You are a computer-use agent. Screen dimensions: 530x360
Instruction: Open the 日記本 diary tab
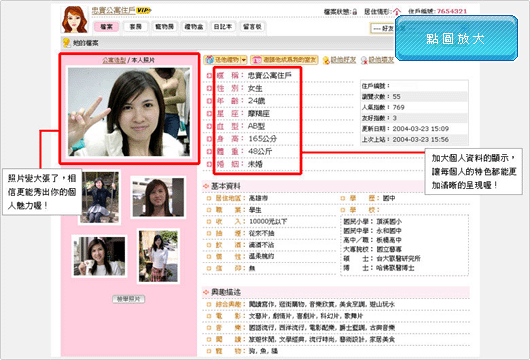tap(223, 27)
